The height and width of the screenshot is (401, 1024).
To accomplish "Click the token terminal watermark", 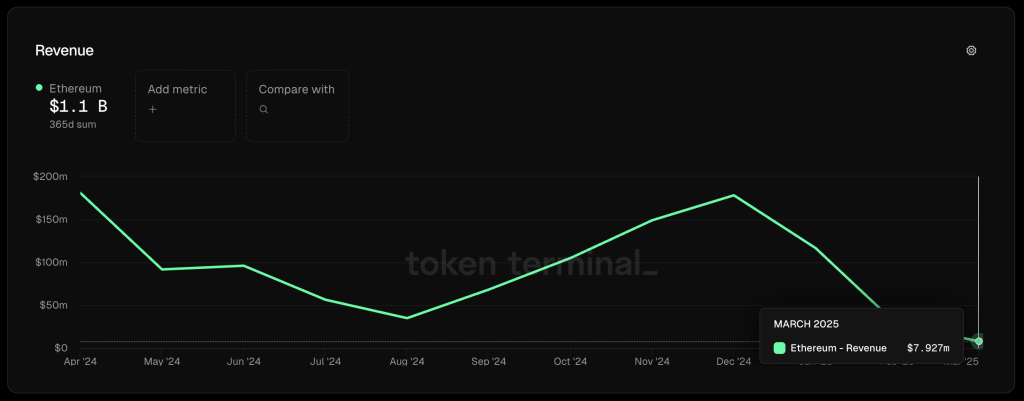I will (x=531, y=263).
